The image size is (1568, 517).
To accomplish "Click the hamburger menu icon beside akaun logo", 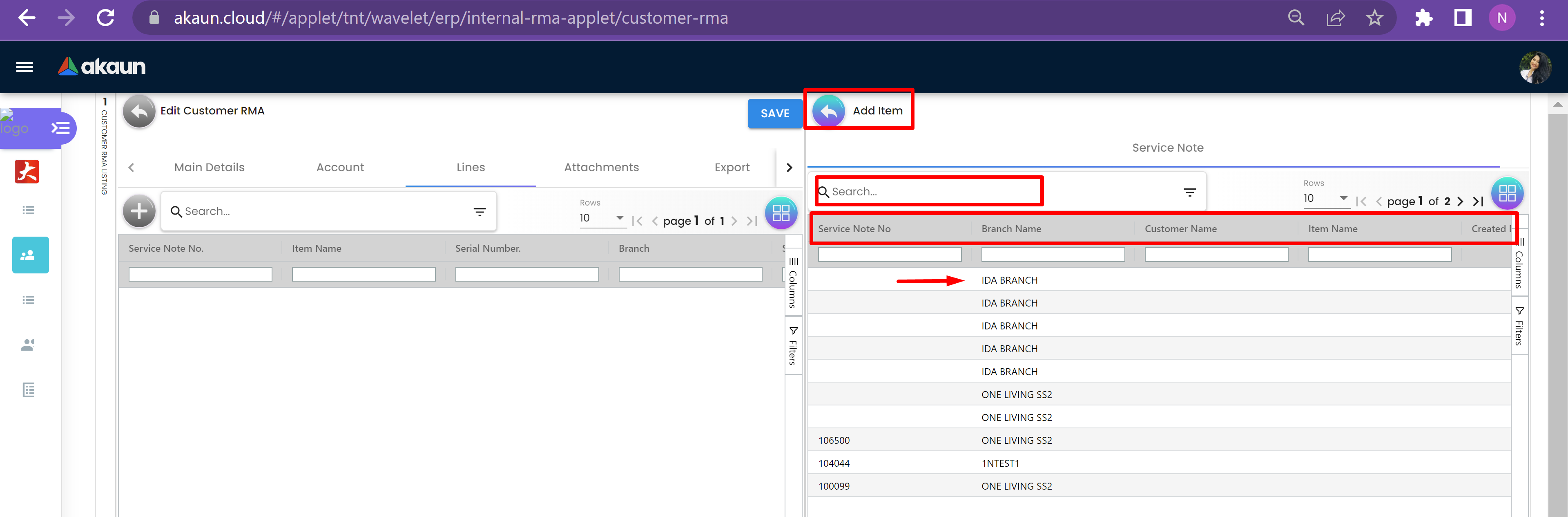I will pyautogui.click(x=25, y=67).
